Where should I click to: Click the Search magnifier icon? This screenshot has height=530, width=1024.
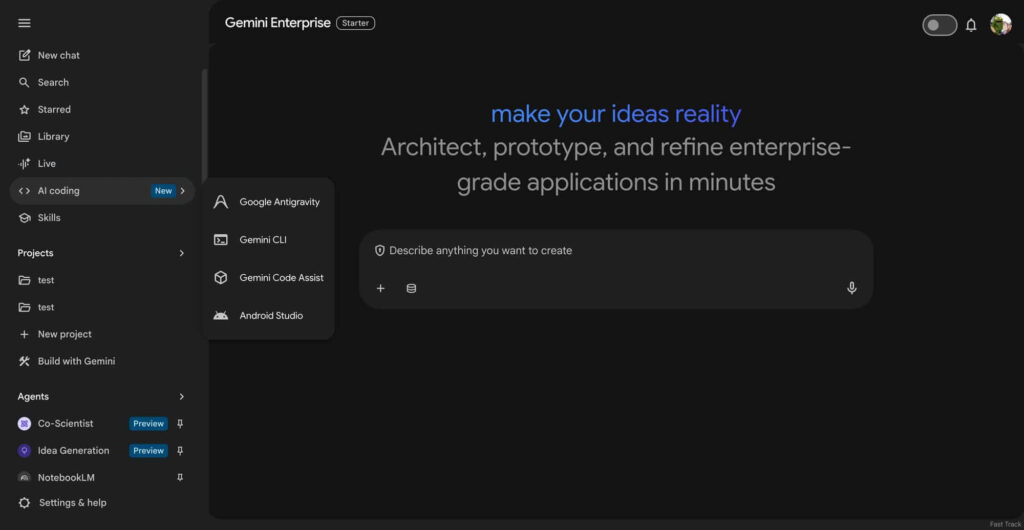point(24,82)
